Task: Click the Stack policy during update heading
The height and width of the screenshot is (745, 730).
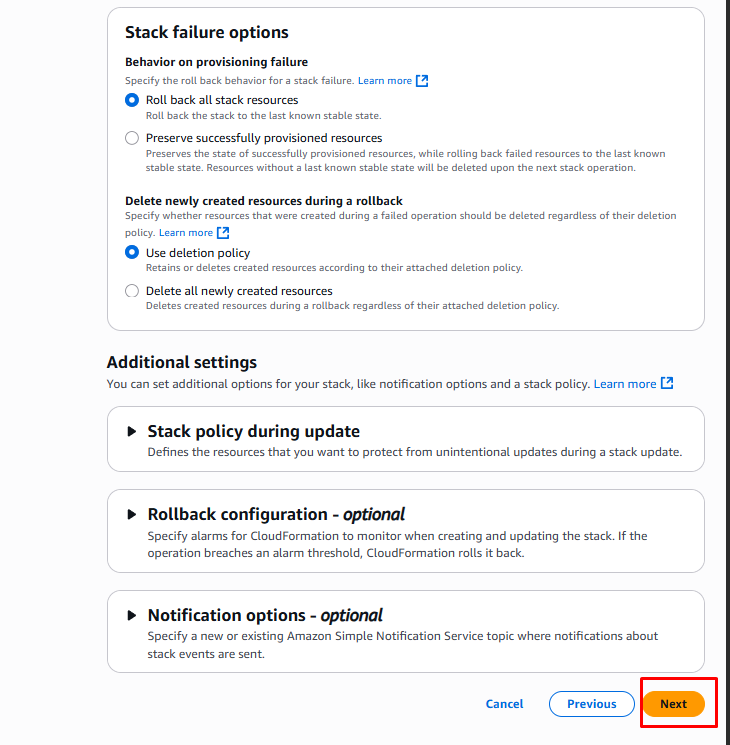Action: click(x=253, y=432)
